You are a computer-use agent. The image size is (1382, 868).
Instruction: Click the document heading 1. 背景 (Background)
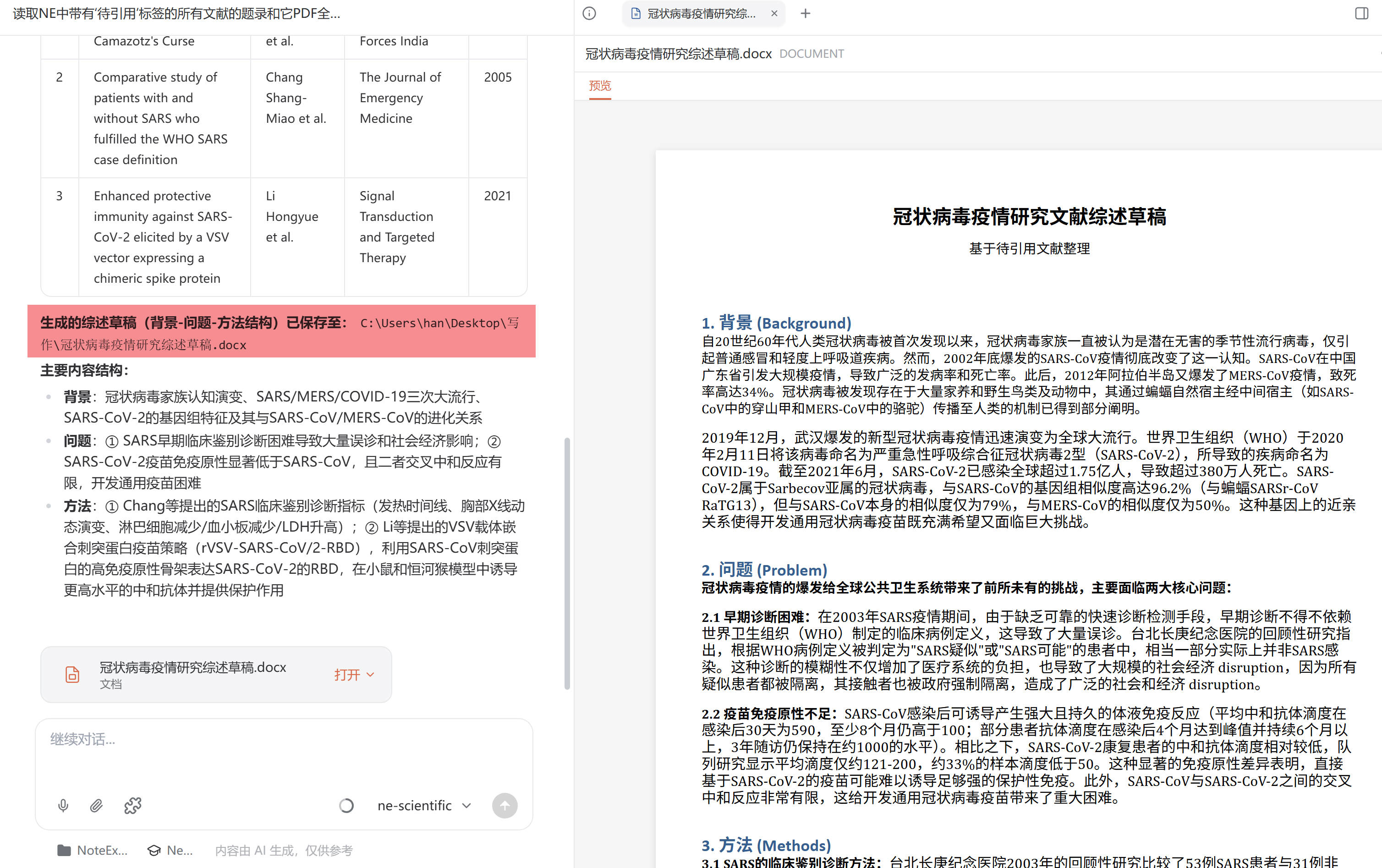(777, 323)
